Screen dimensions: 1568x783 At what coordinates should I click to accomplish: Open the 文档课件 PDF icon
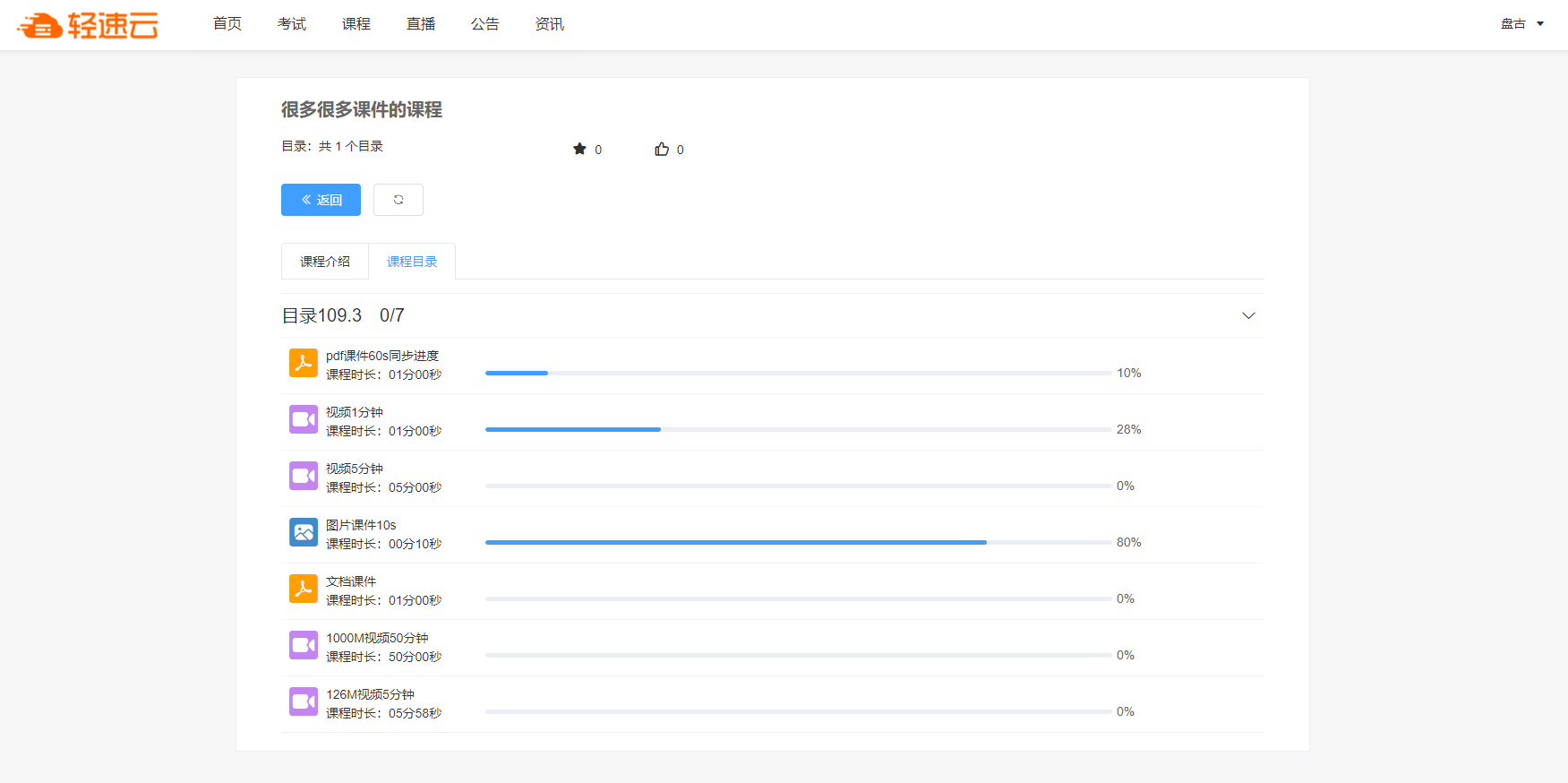304,589
